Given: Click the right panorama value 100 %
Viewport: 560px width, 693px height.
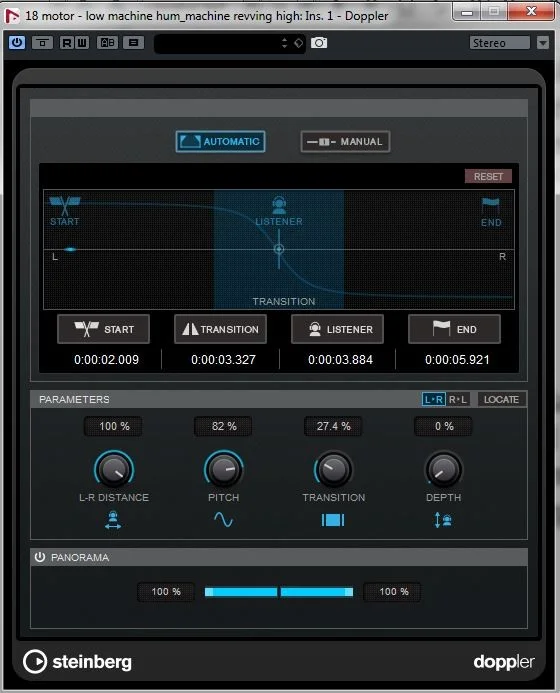Looking at the screenshot, I should pos(393,592).
